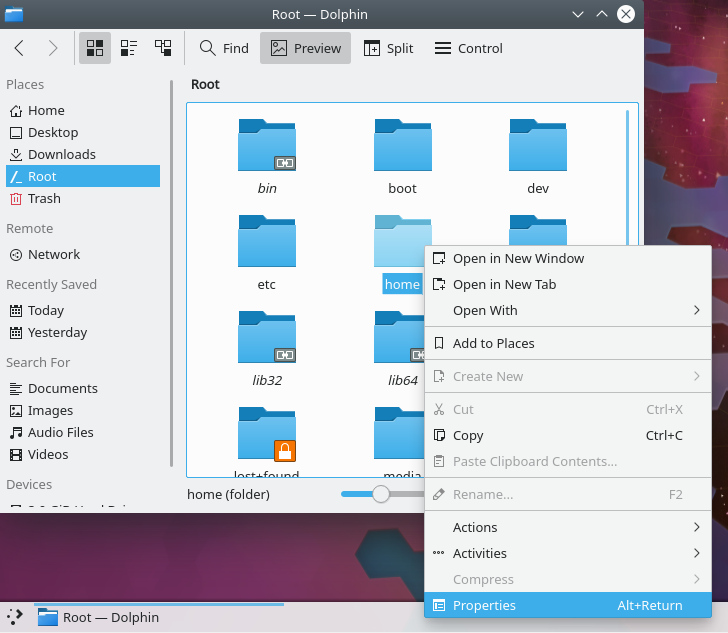Click the home (folder) status text

coord(228,494)
